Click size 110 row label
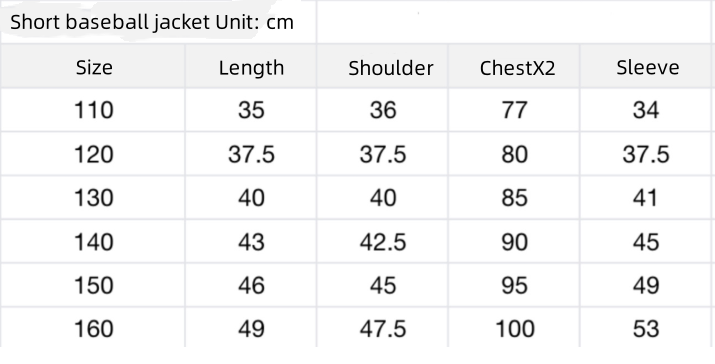This screenshot has height=364, width=715. (93, 110)
